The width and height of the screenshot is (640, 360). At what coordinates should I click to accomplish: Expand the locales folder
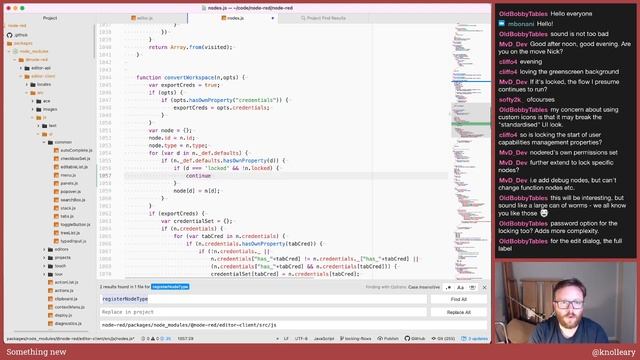27,84
